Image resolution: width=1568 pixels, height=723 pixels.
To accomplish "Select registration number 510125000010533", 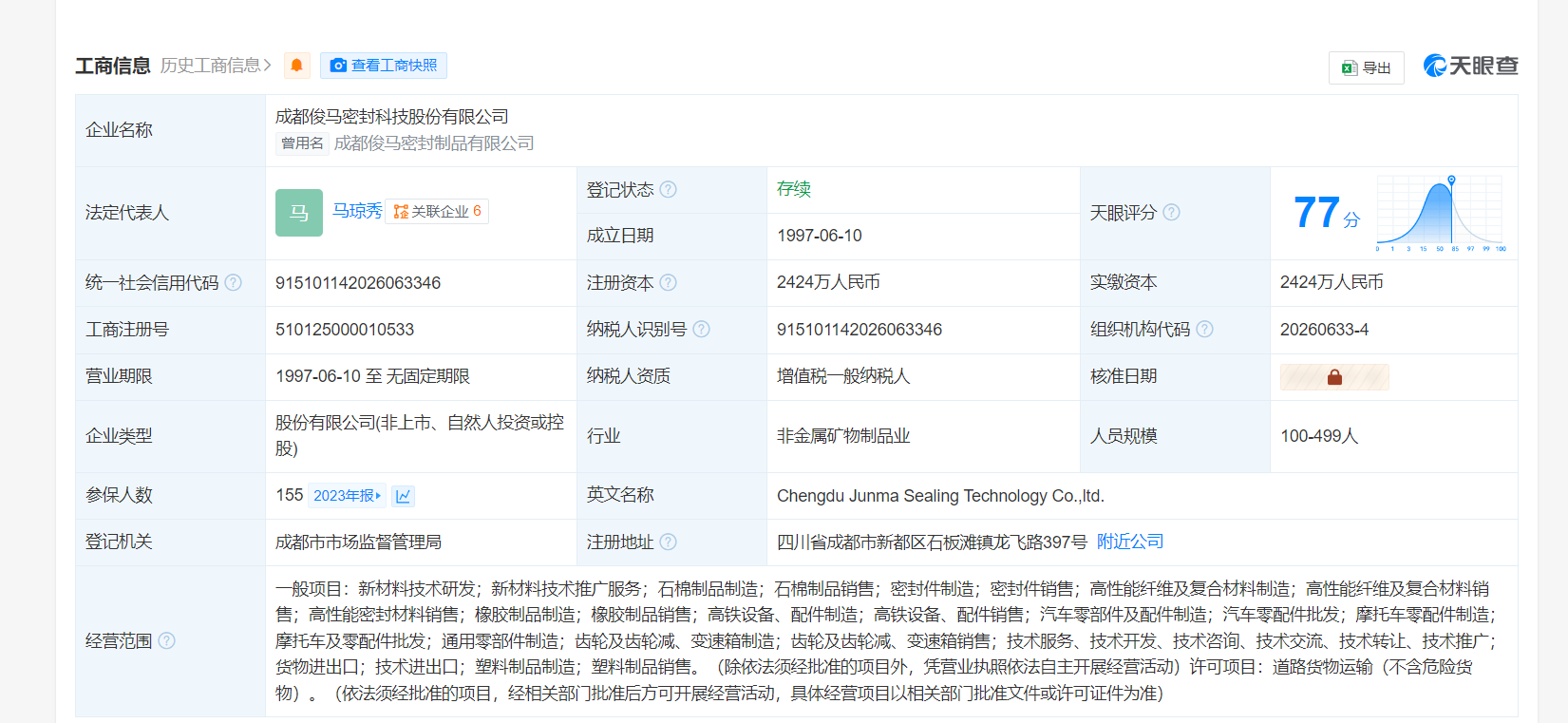I will tap(345, 330).
